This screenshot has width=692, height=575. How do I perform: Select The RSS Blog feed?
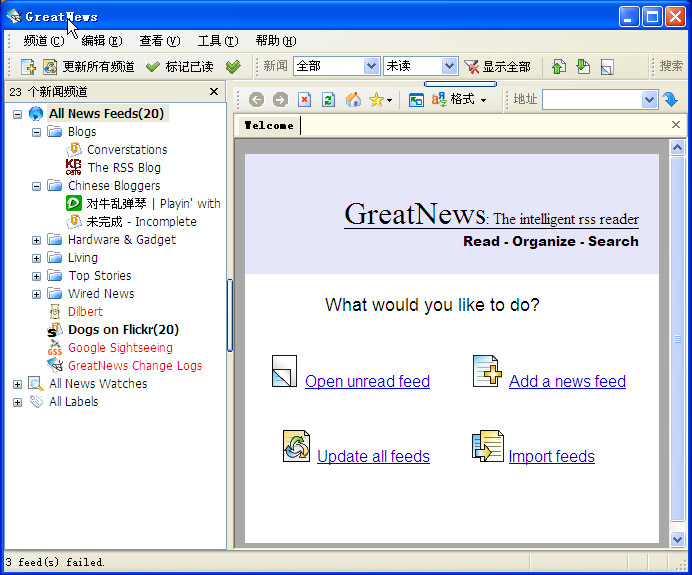pos(124,168)
